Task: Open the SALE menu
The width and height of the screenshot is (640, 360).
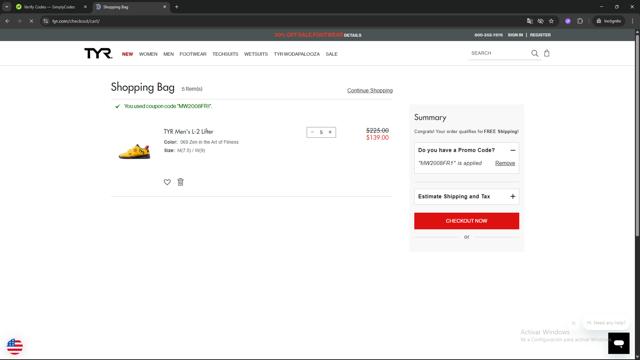Action: click(x=331, y=54)
